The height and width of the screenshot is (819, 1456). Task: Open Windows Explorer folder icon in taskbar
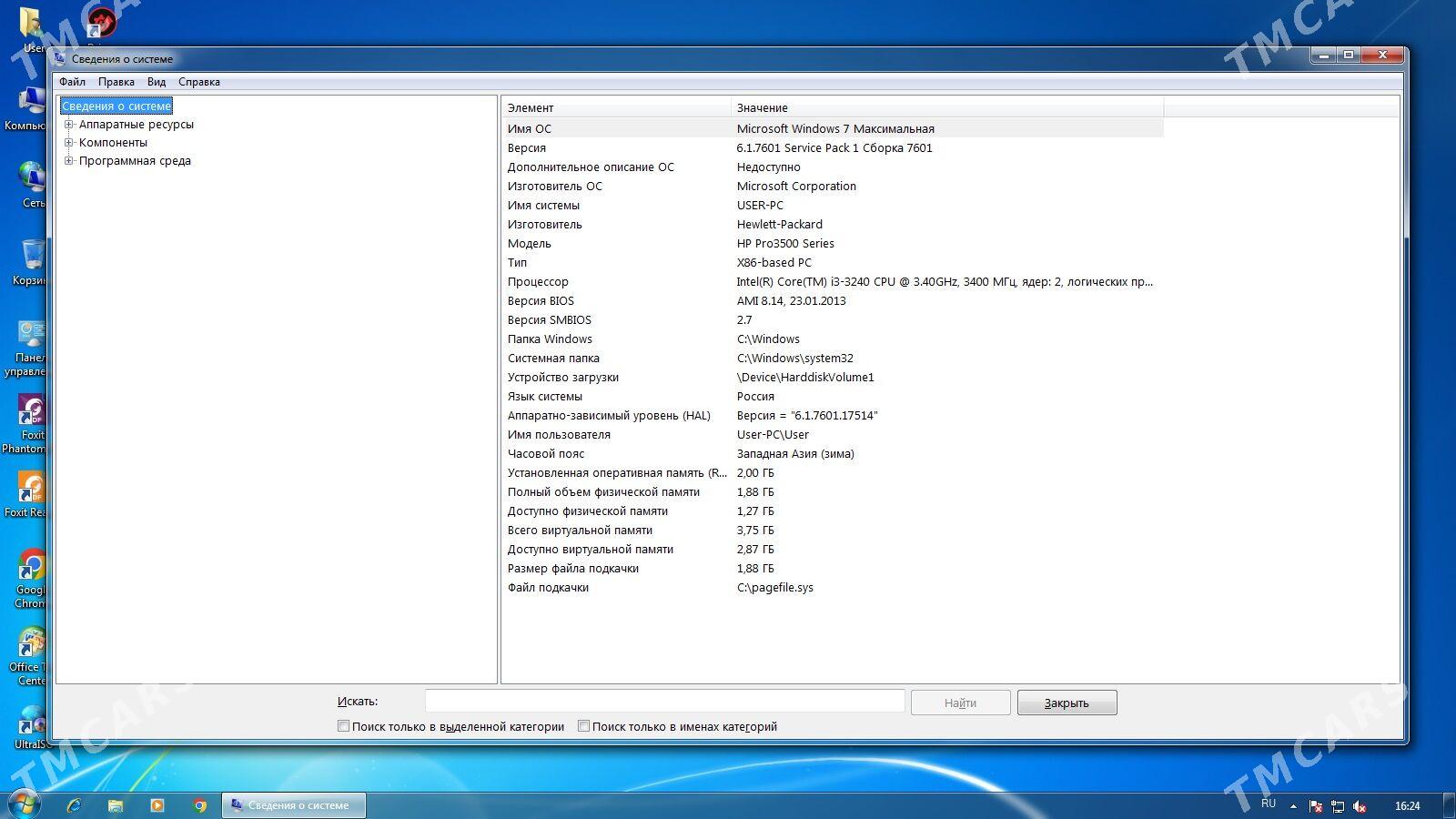coord(116,805)
